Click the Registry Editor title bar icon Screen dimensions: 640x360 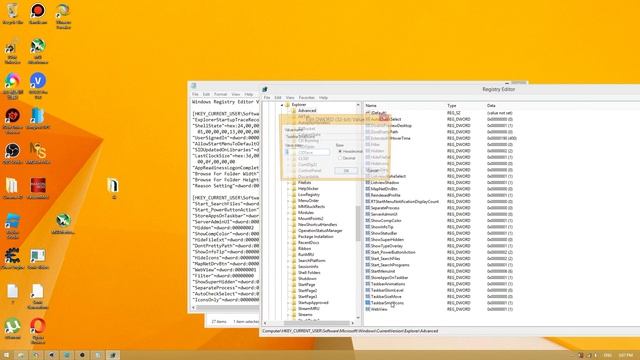coord(265,89)
